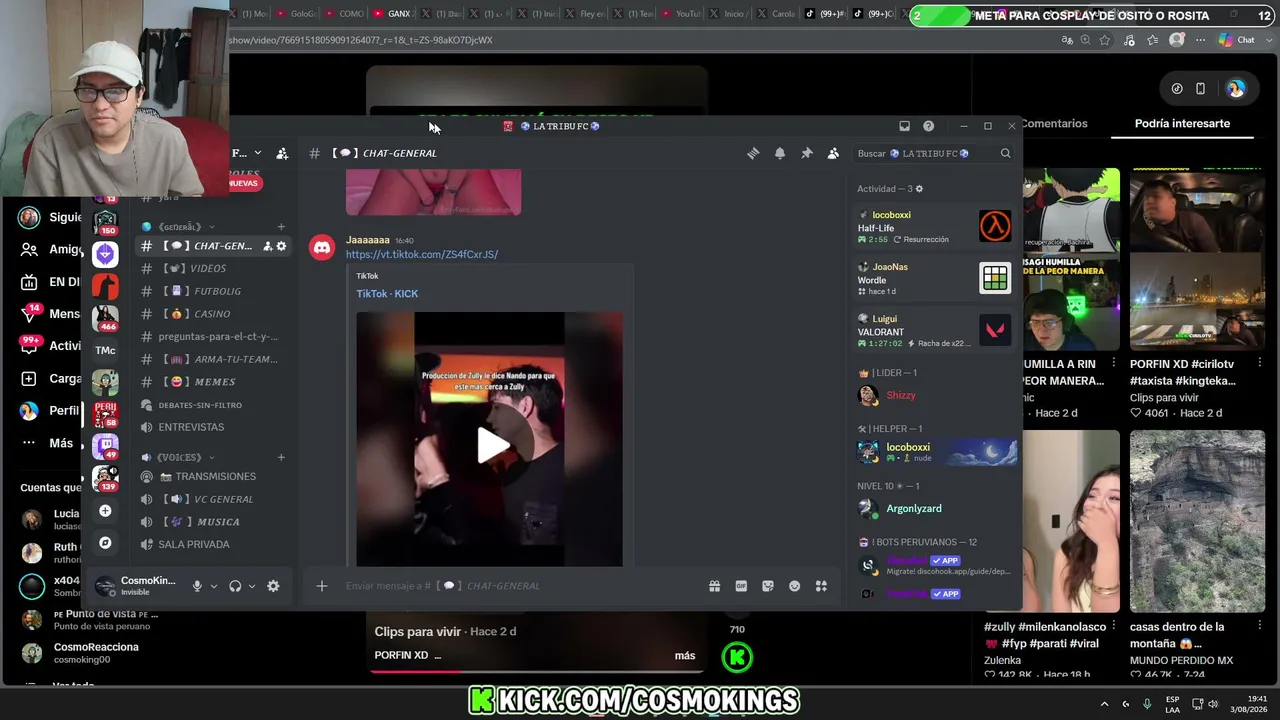The width and height of the screenshot is (1280, 720).
Task: Open the apps launcher in message bar
Action: click(x=821, y=586)
